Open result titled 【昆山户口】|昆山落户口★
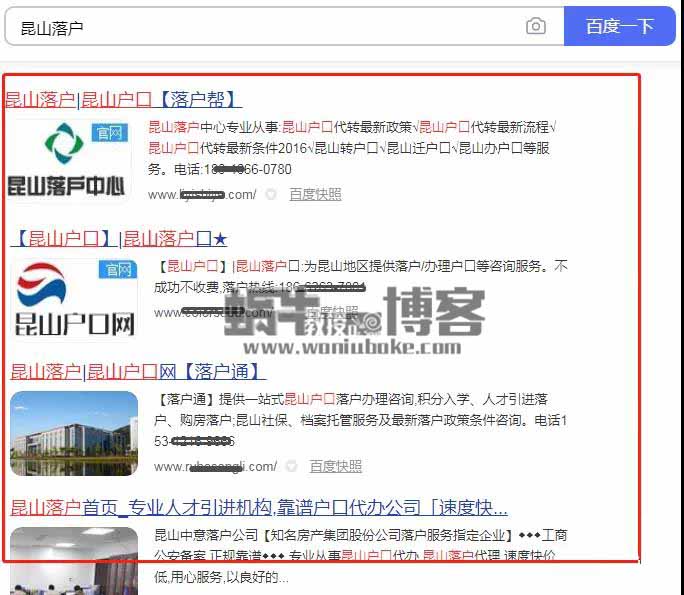 click(118, 239)
